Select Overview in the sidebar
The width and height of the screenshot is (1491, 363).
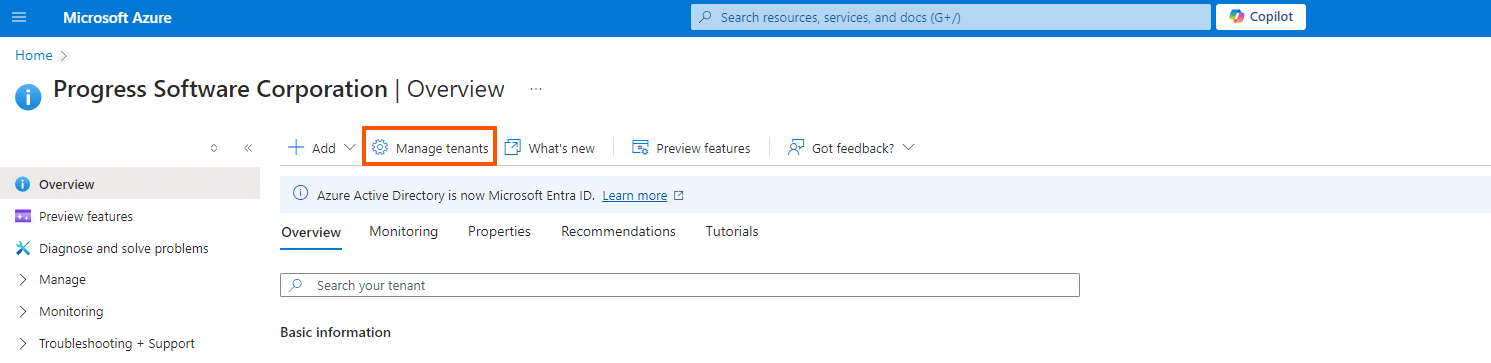(x=130, y=184)
